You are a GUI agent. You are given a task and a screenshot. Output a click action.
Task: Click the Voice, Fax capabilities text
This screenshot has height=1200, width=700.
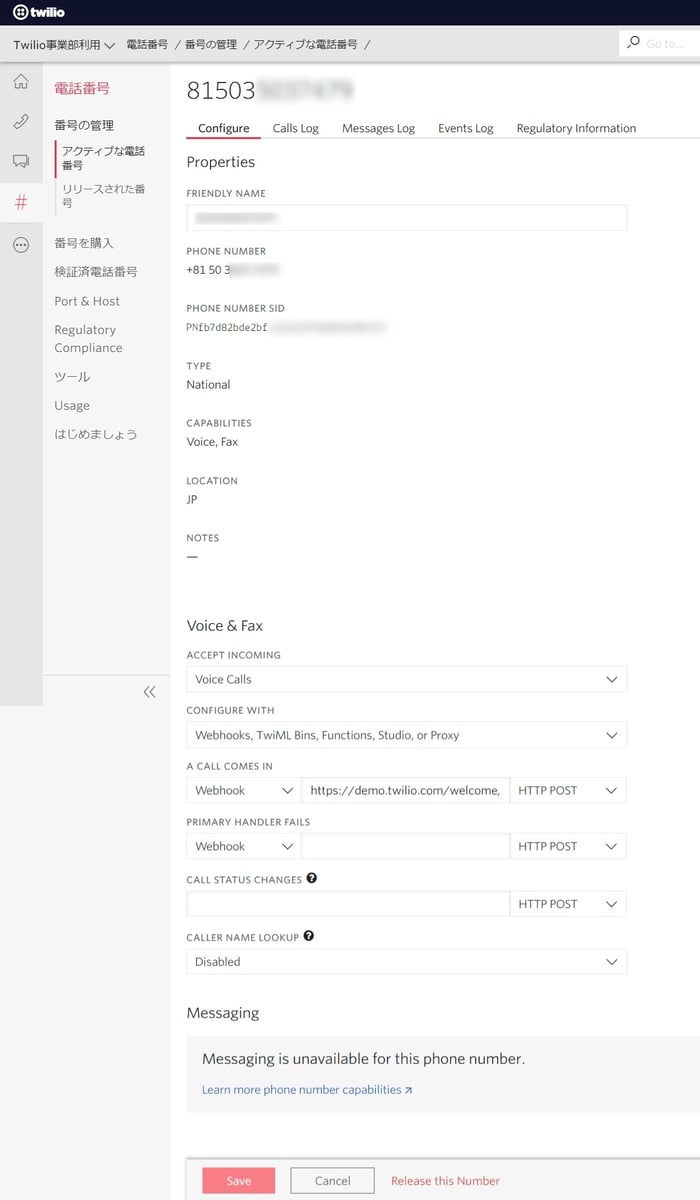212,442
